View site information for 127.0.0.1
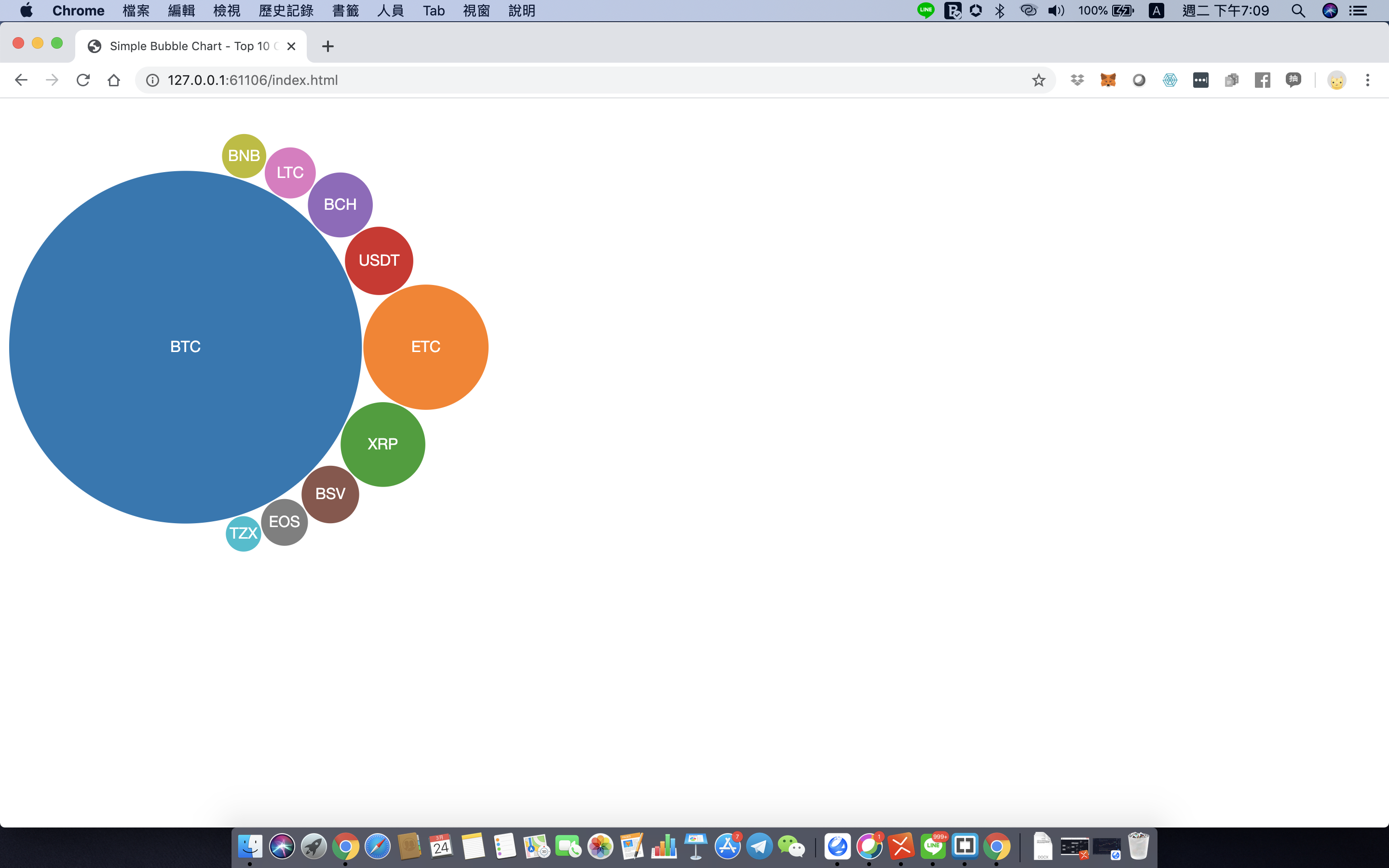Screen dimensions: 1389x868 point(152,81)
